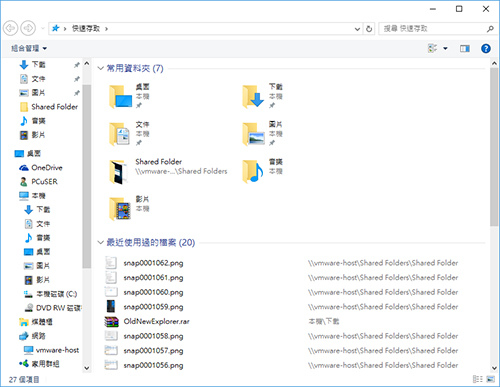
Task: Select the Shared Folder tile in main pane
Action: tap(168, 171)
